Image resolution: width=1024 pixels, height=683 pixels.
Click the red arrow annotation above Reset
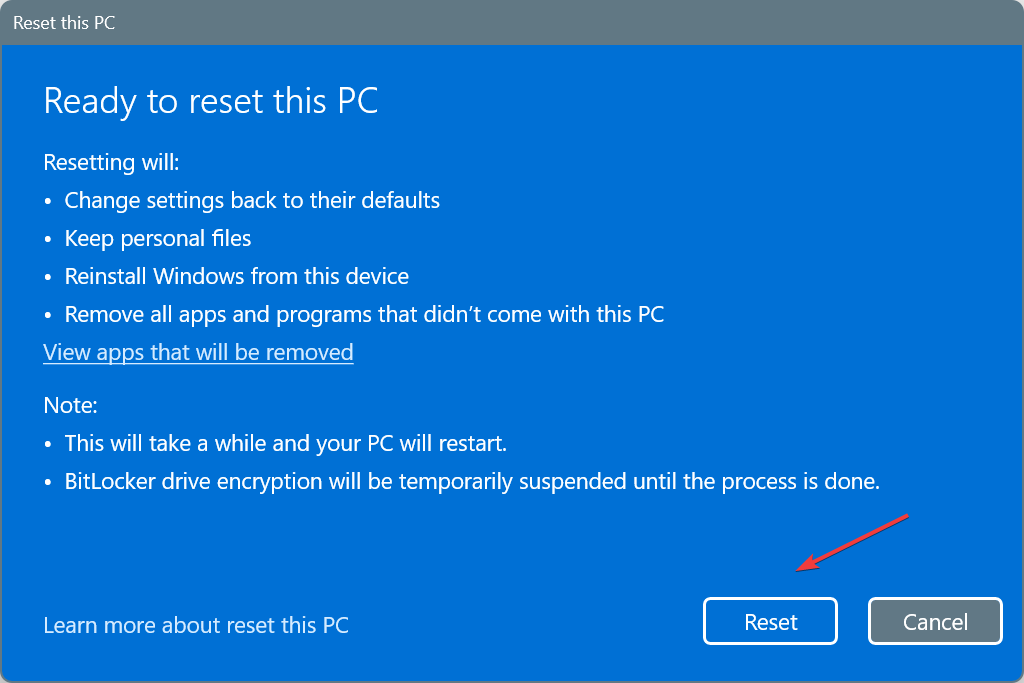[x=852, y=543]
